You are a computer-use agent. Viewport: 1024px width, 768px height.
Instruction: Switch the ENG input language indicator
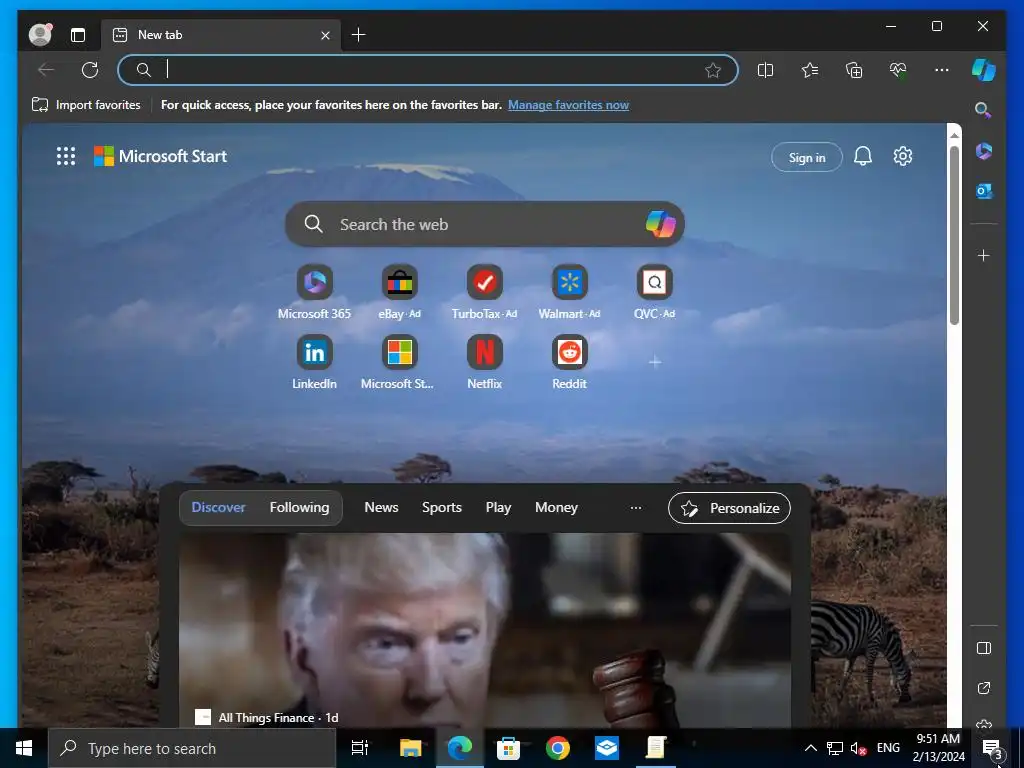(x=888, y=748)
